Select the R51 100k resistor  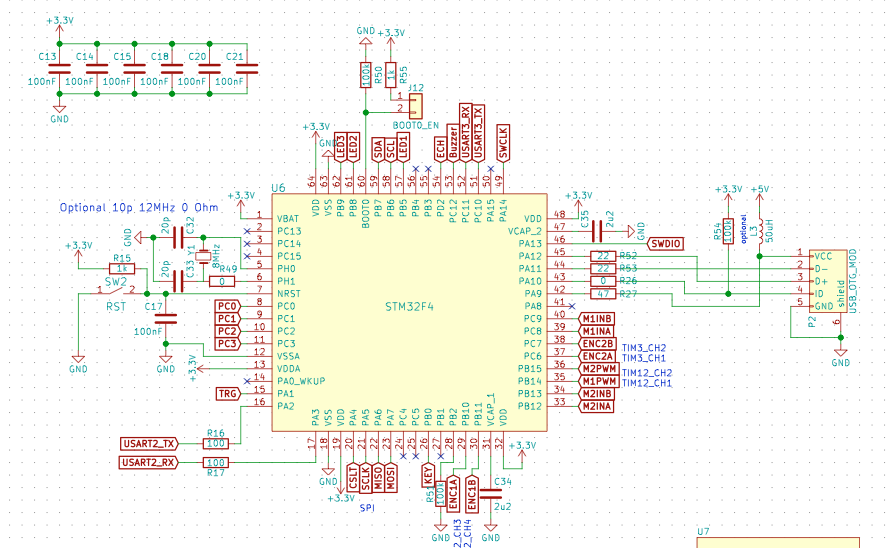[440, 493]
